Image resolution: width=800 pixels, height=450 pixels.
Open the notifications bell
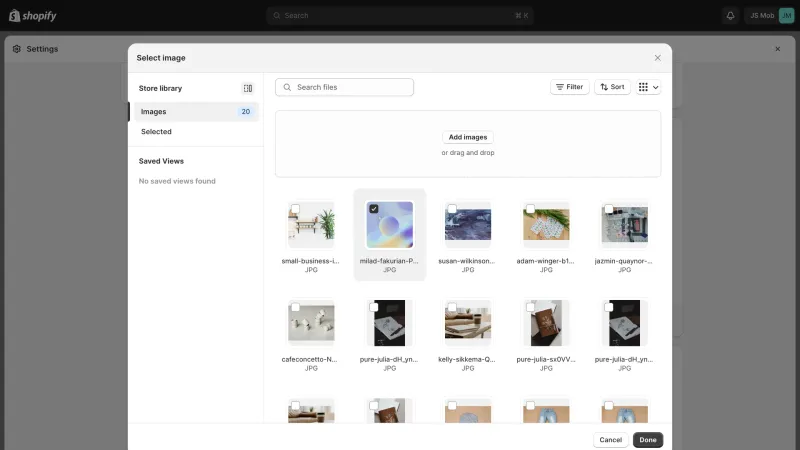point(730,15)
